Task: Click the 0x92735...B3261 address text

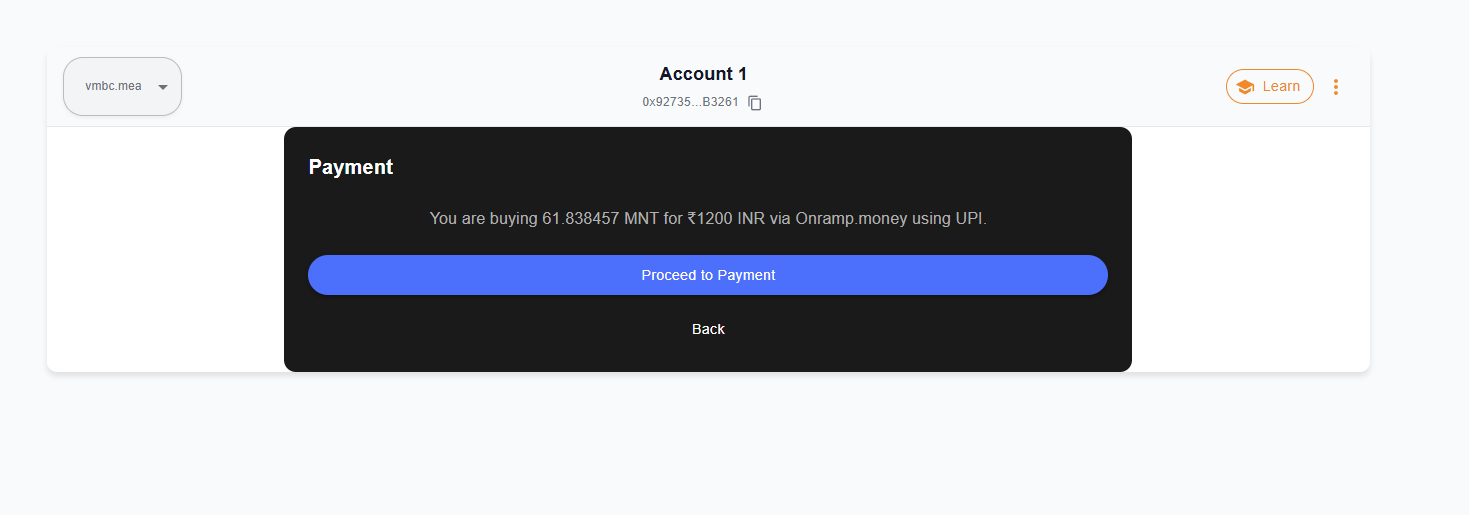Action: pos(690,102)
